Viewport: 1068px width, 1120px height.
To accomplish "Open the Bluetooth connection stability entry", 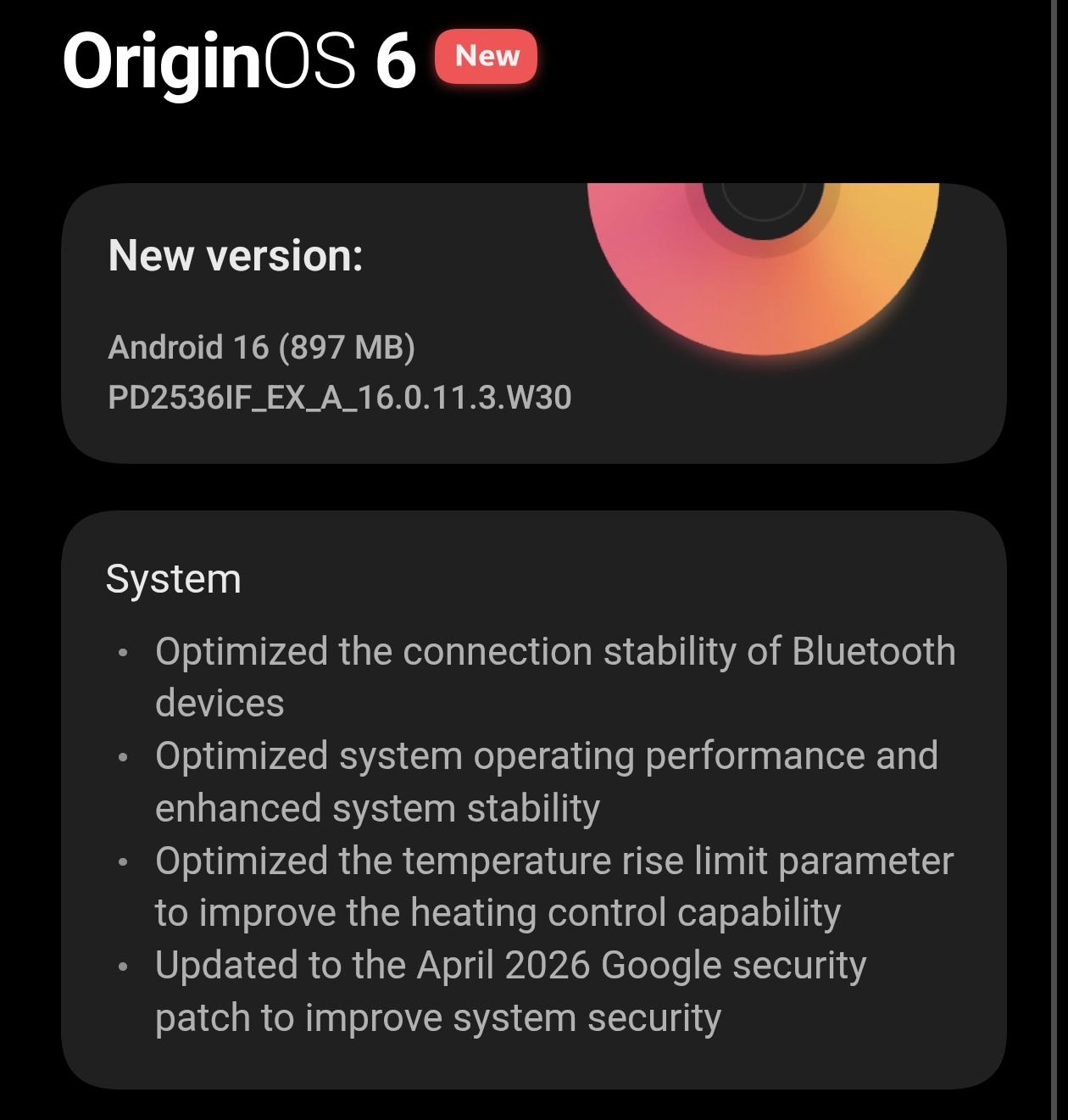I will 555,677.
